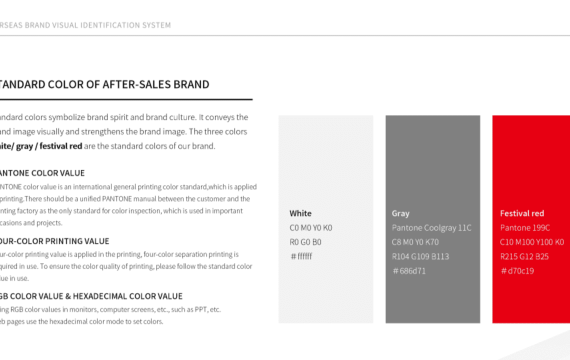Click the gray color swatch panel

tap(433, 219)
